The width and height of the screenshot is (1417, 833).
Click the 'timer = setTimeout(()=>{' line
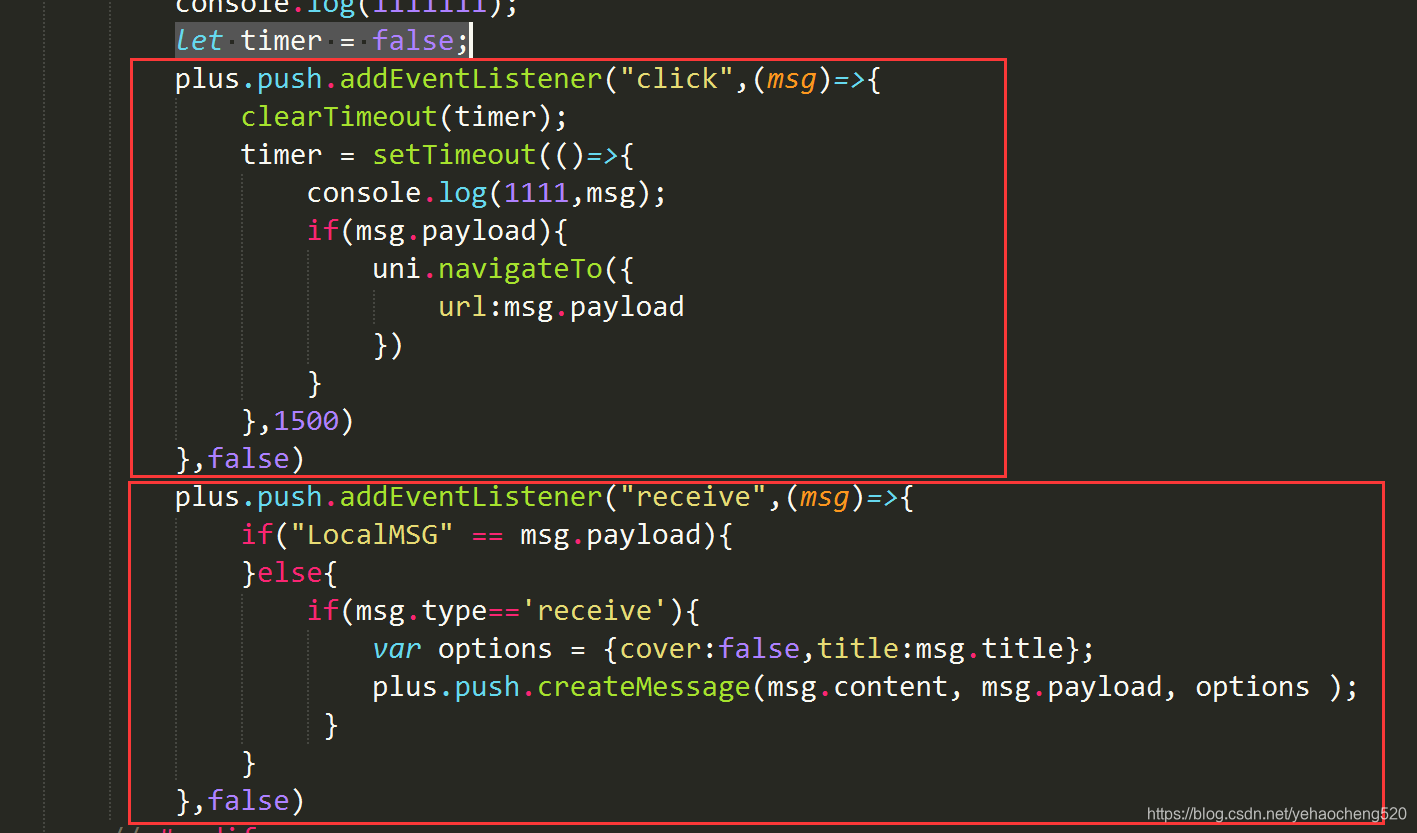(438, 155)
